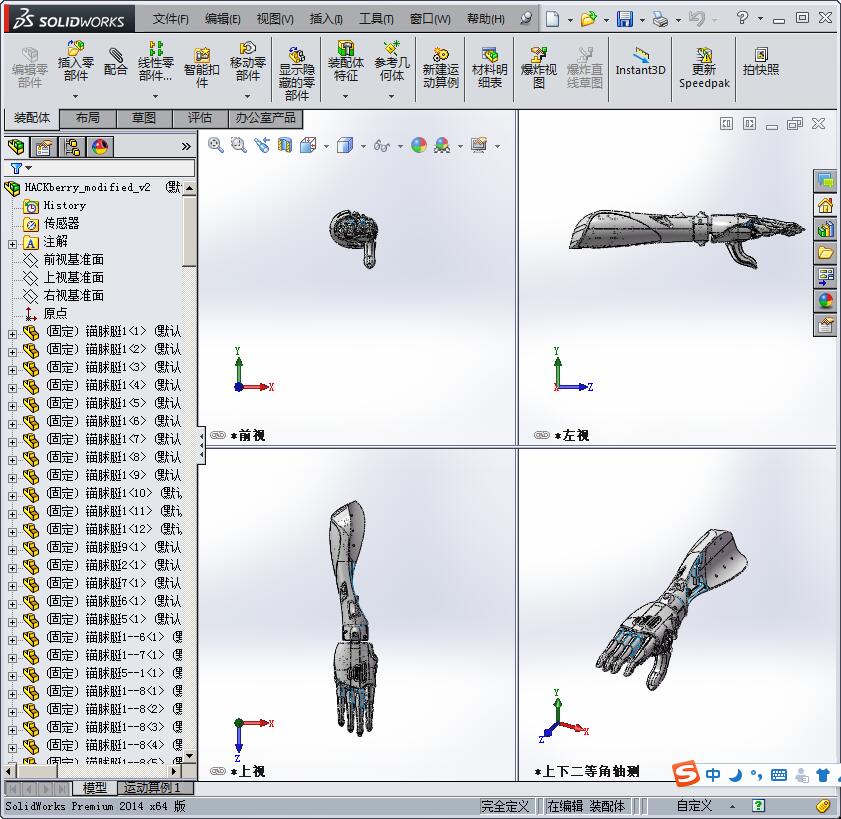Switch to the 运动算例1 bottom tab

(152, 788)
